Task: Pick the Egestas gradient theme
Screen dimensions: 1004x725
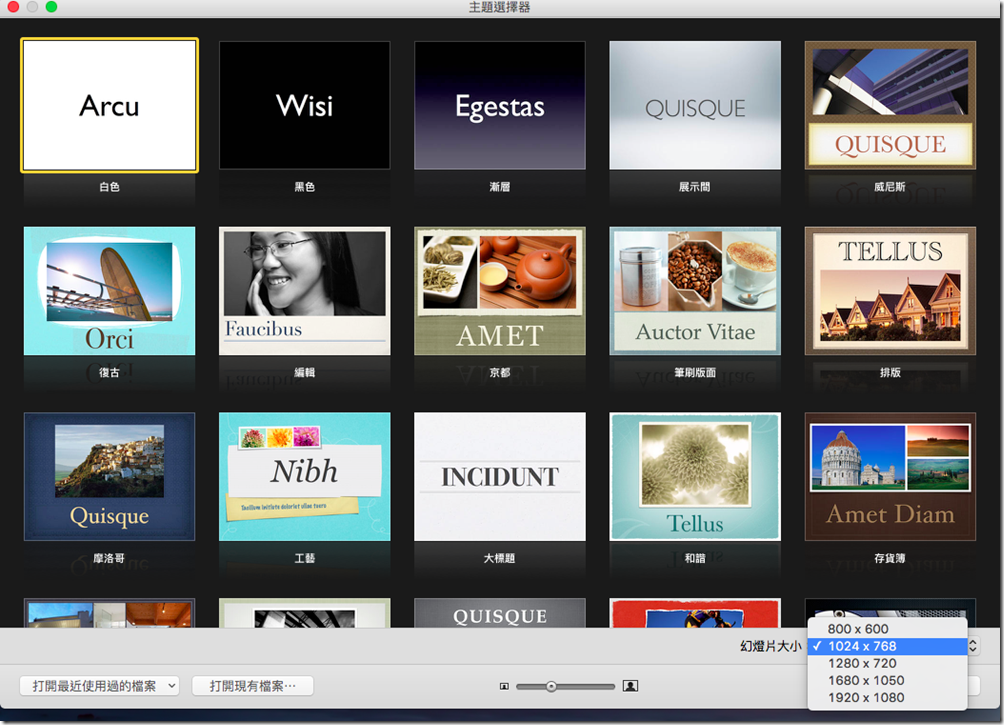Action: [x=500, y=105]
